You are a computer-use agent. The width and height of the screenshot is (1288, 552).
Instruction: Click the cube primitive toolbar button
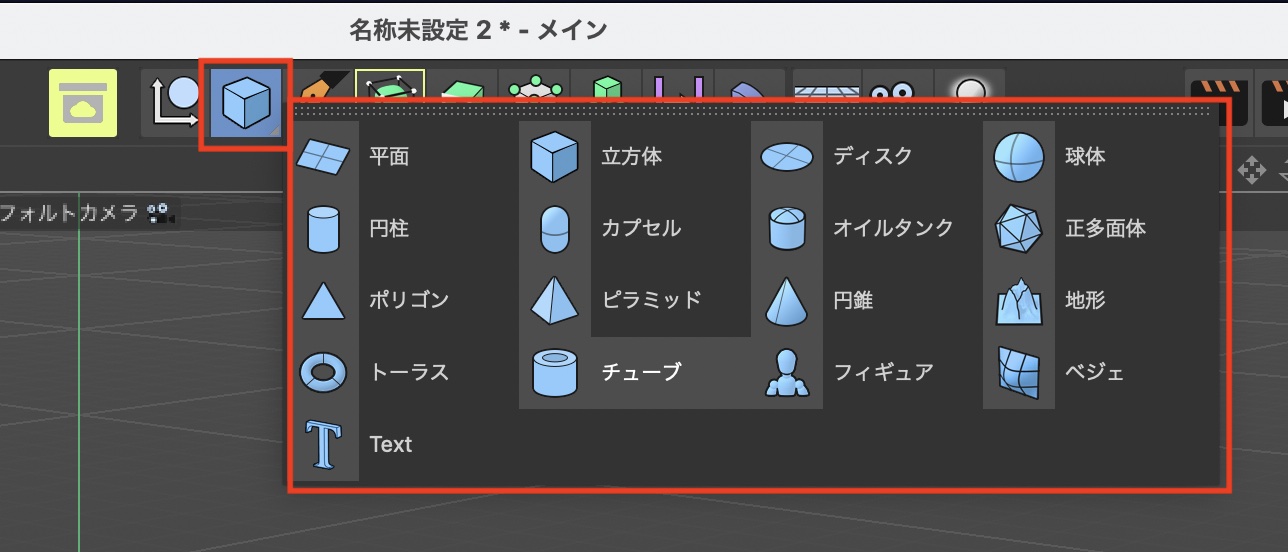pos(246,103)
